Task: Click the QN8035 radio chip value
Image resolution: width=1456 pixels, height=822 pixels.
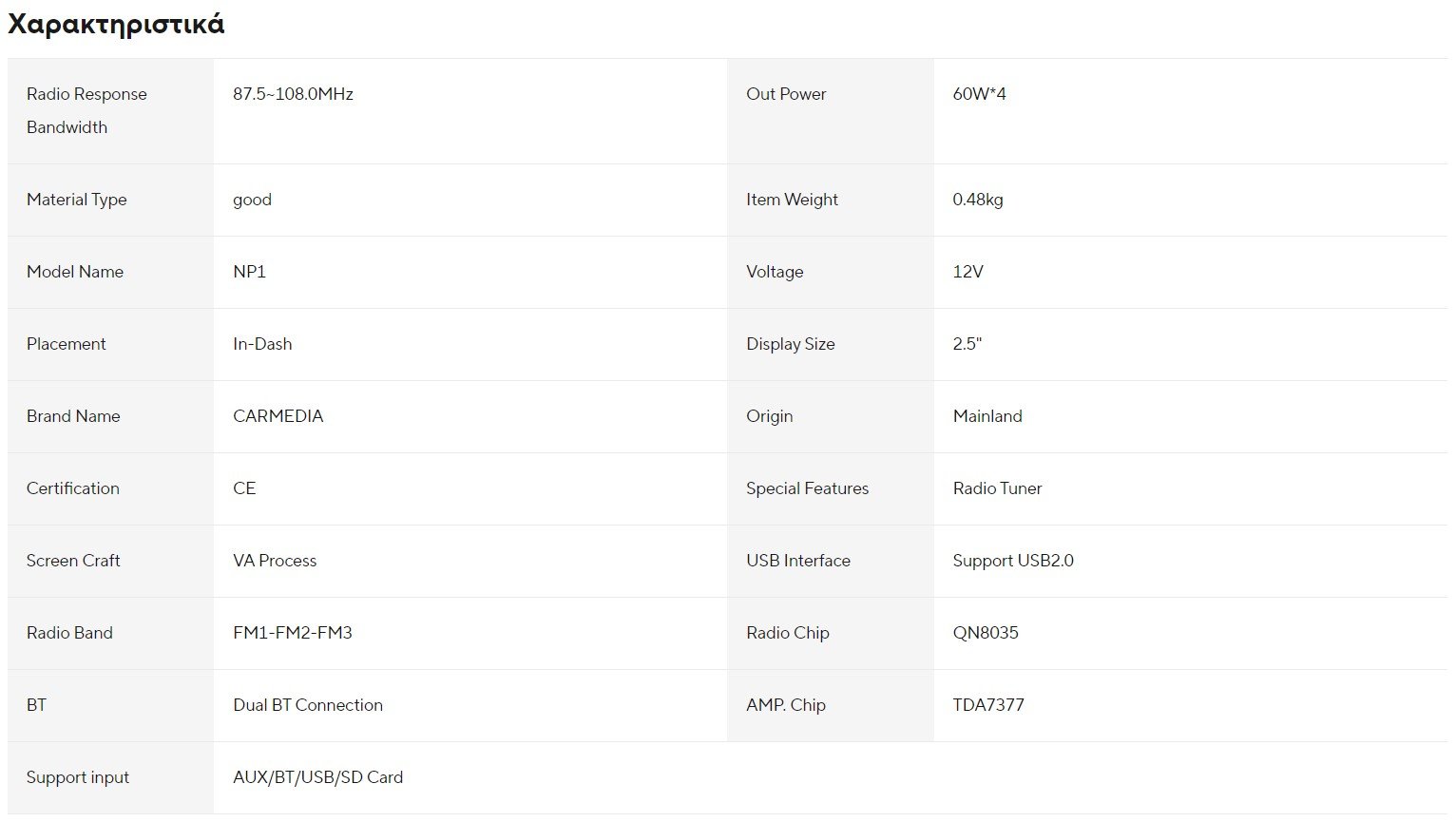Action: (x=986, y=633)
